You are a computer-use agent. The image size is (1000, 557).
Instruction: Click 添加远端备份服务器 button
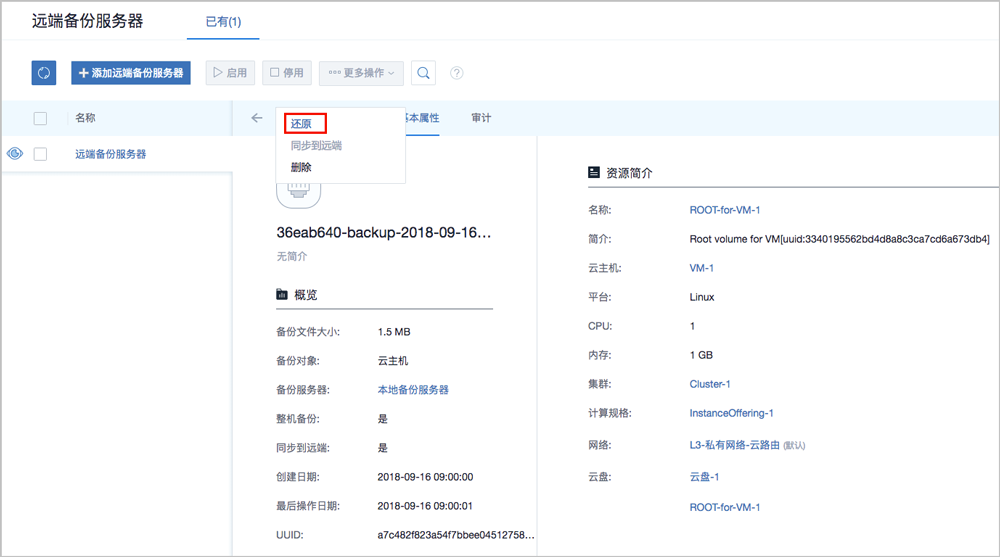(131, 73)
